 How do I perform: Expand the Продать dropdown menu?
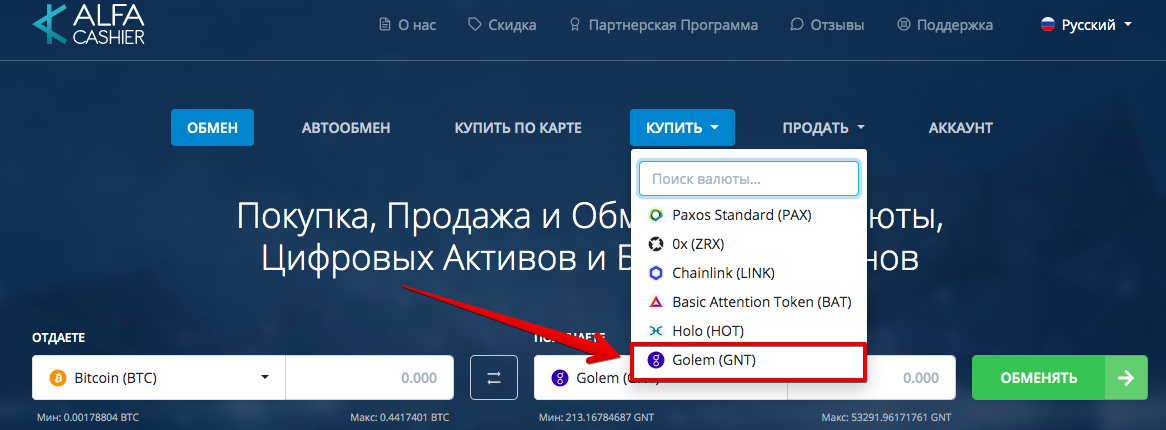tap(823, 128)
